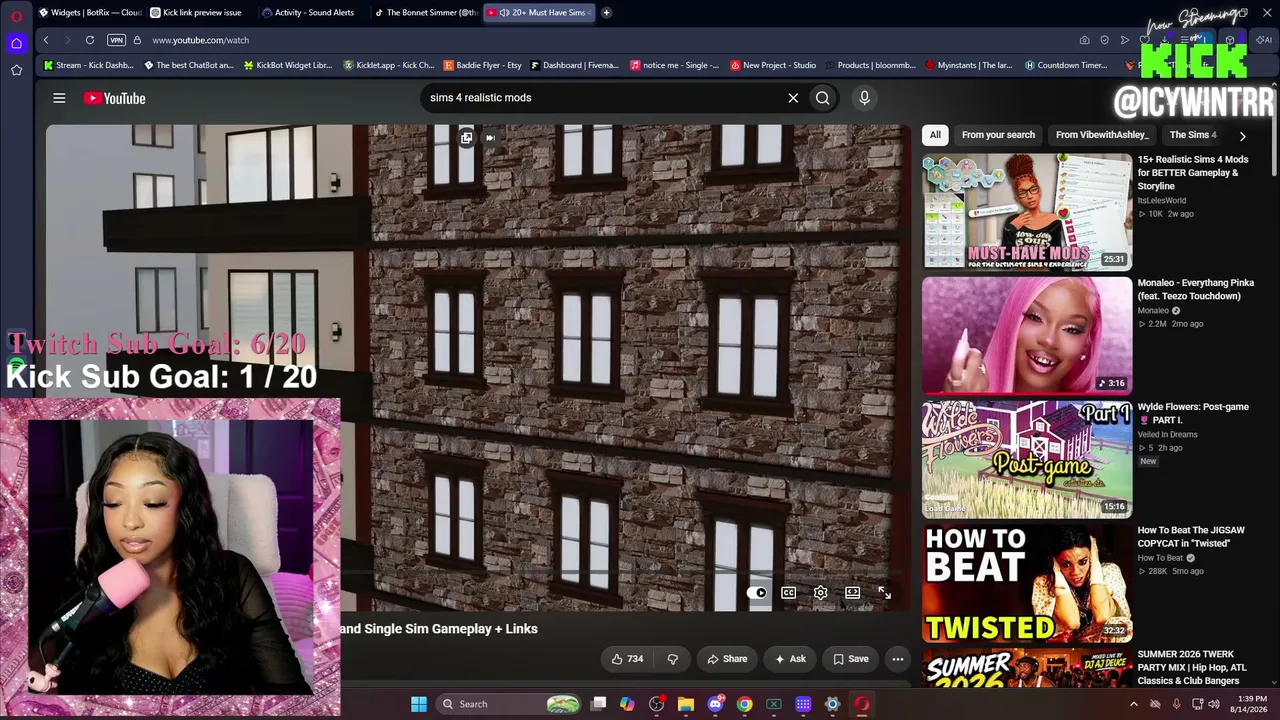Open the YouTube guide hamburger menu
The image size is (1280, 720).
59,98
